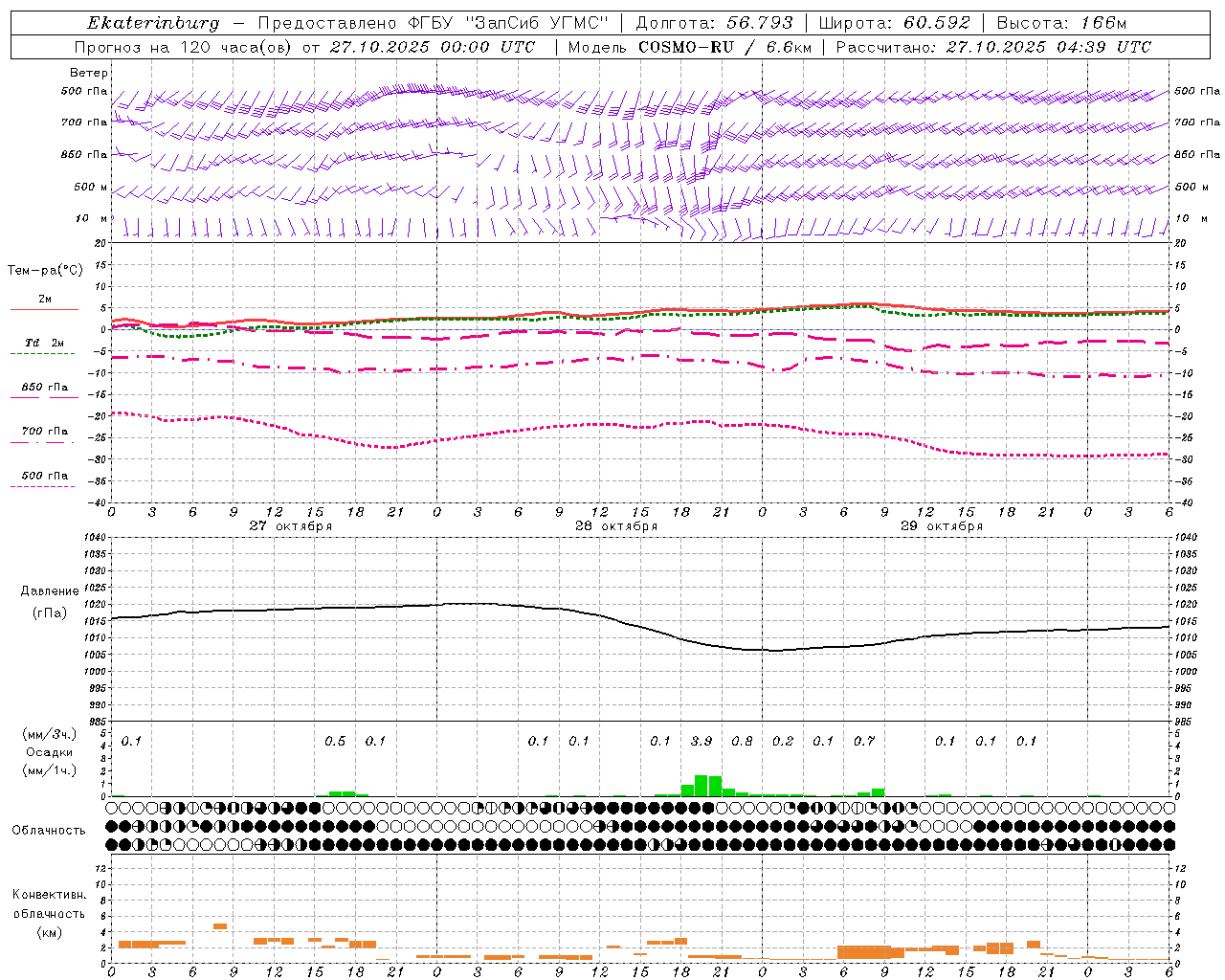Click the 0.2 precipitation total
1225x980 pixels.
pyautogui.click(x=783, y=742)
